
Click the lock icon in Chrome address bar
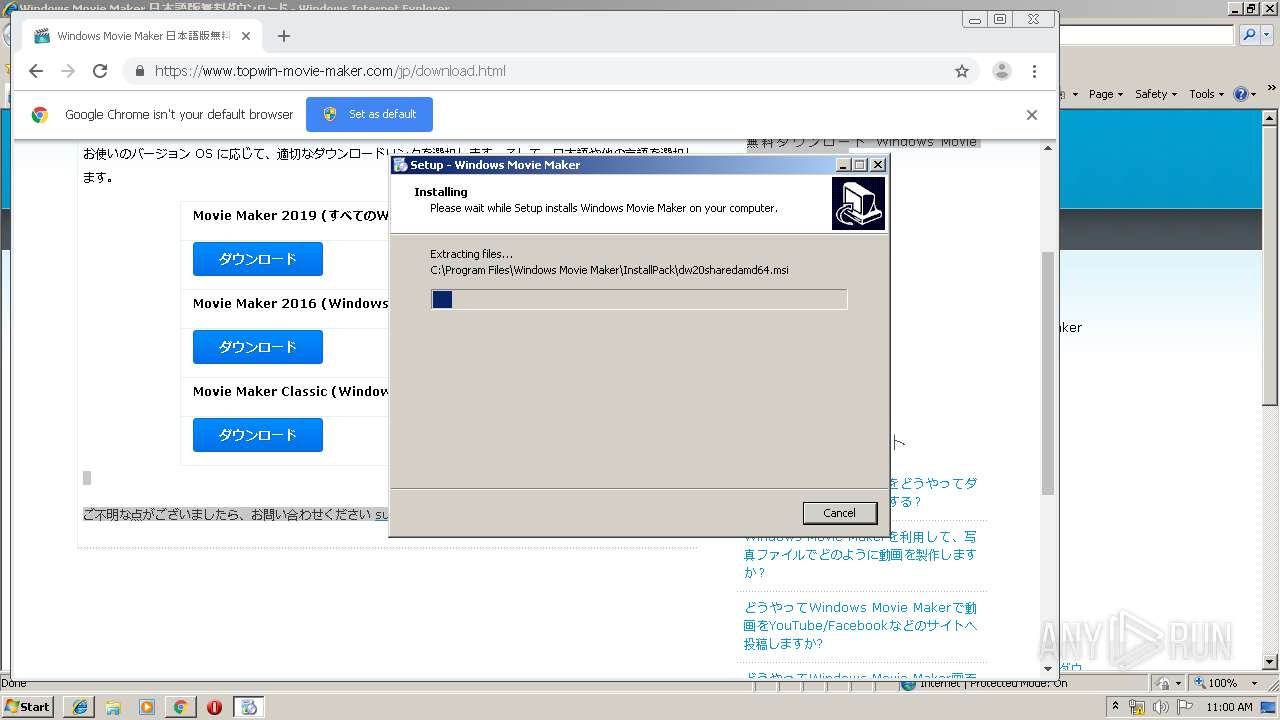[x=139, y=71]
